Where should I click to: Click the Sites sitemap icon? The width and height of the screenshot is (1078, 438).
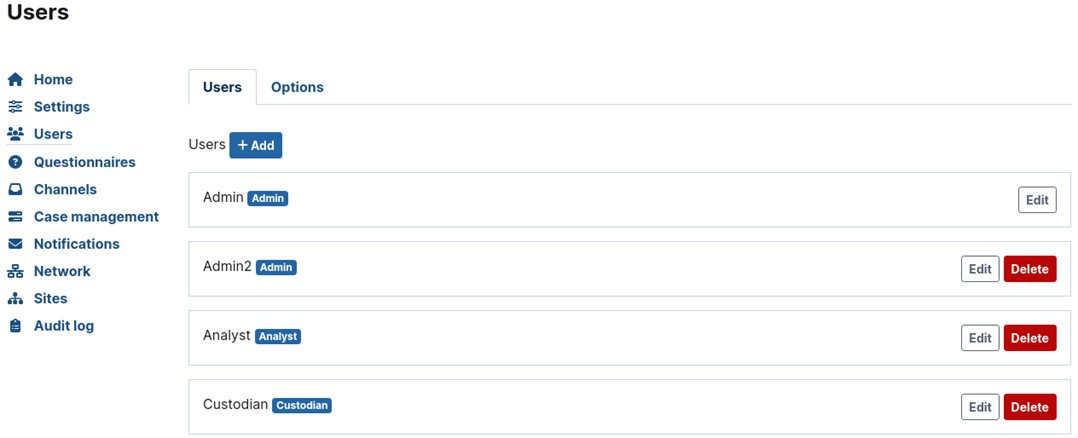click(15, 299)
